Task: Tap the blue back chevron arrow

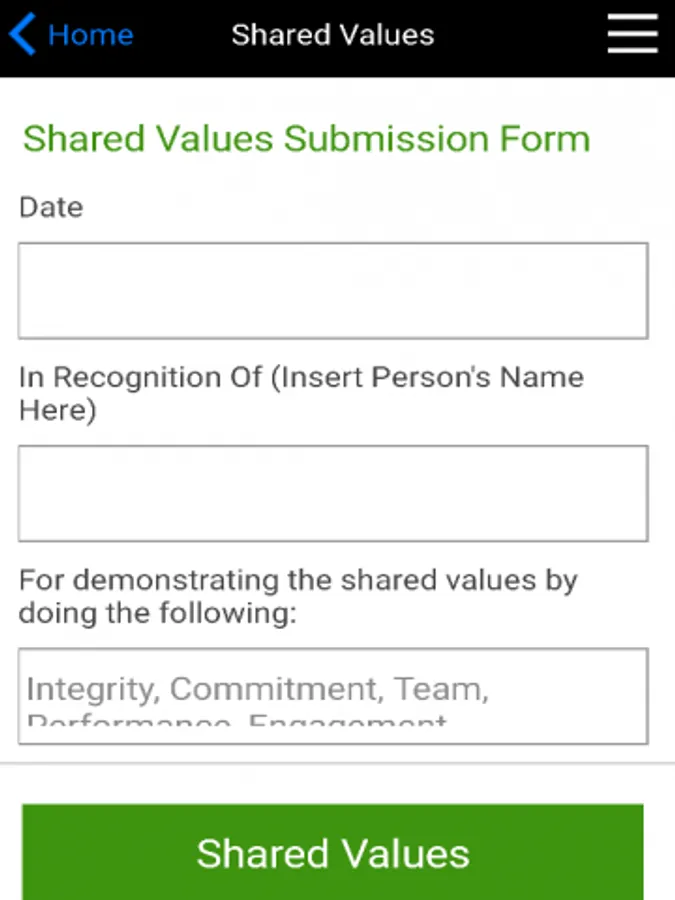Action: tap(22, 36)
